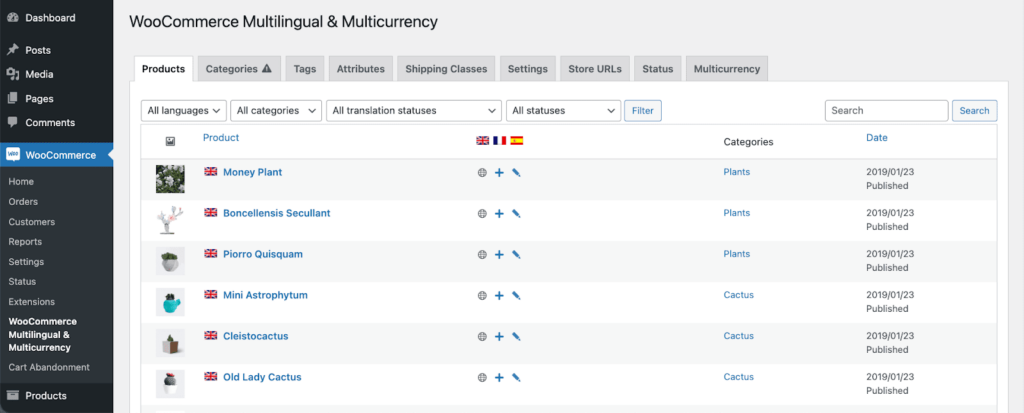Click the Cleistocactus thumbnail
The image size is (1024, 413).
click(170, 343)
